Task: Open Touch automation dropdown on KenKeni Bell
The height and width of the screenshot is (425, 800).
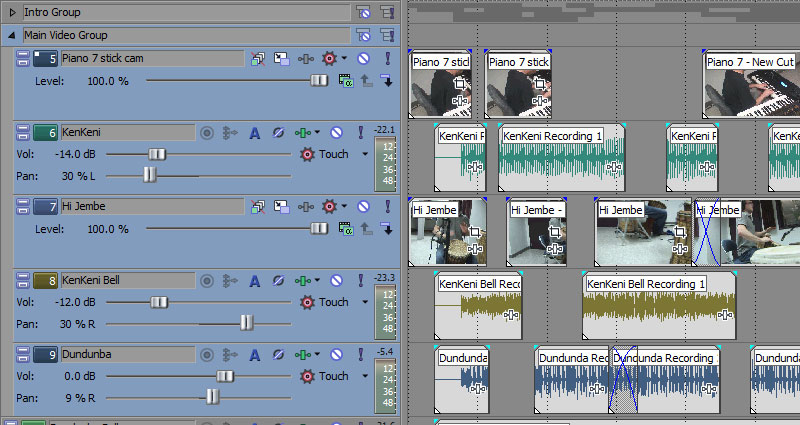Action: pos(365,302)
